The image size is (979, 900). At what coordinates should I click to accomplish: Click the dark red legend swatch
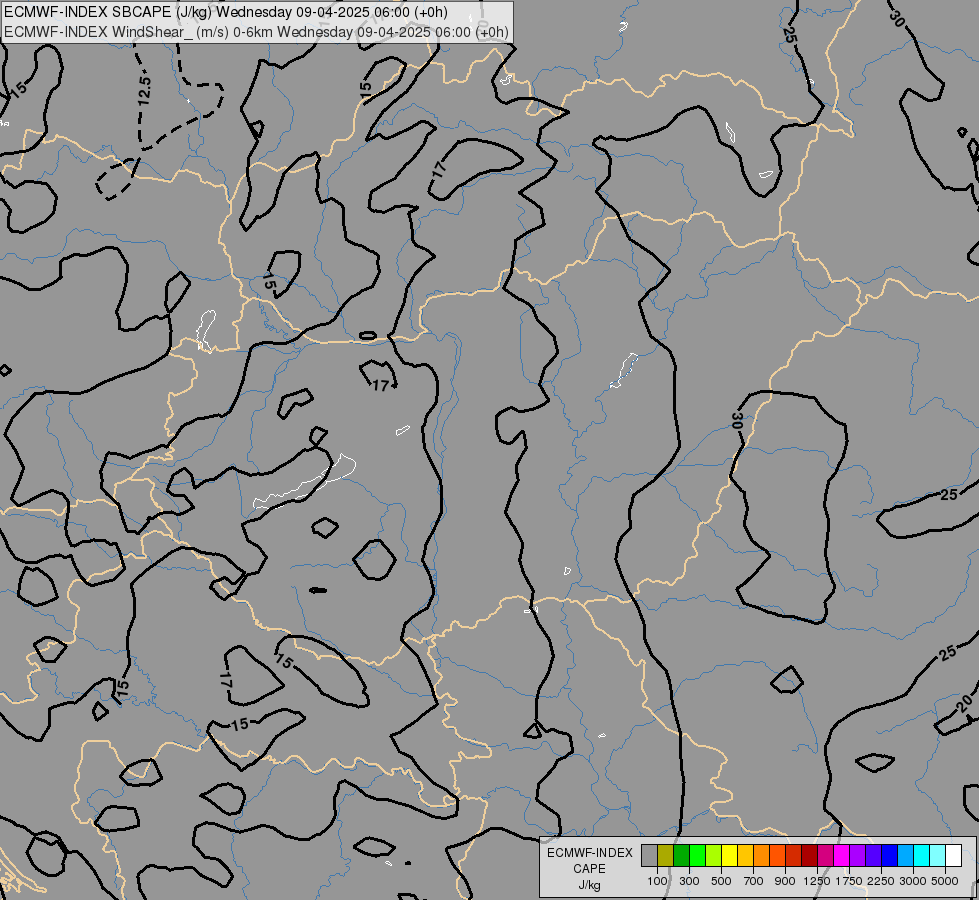[x=810, y=856]
